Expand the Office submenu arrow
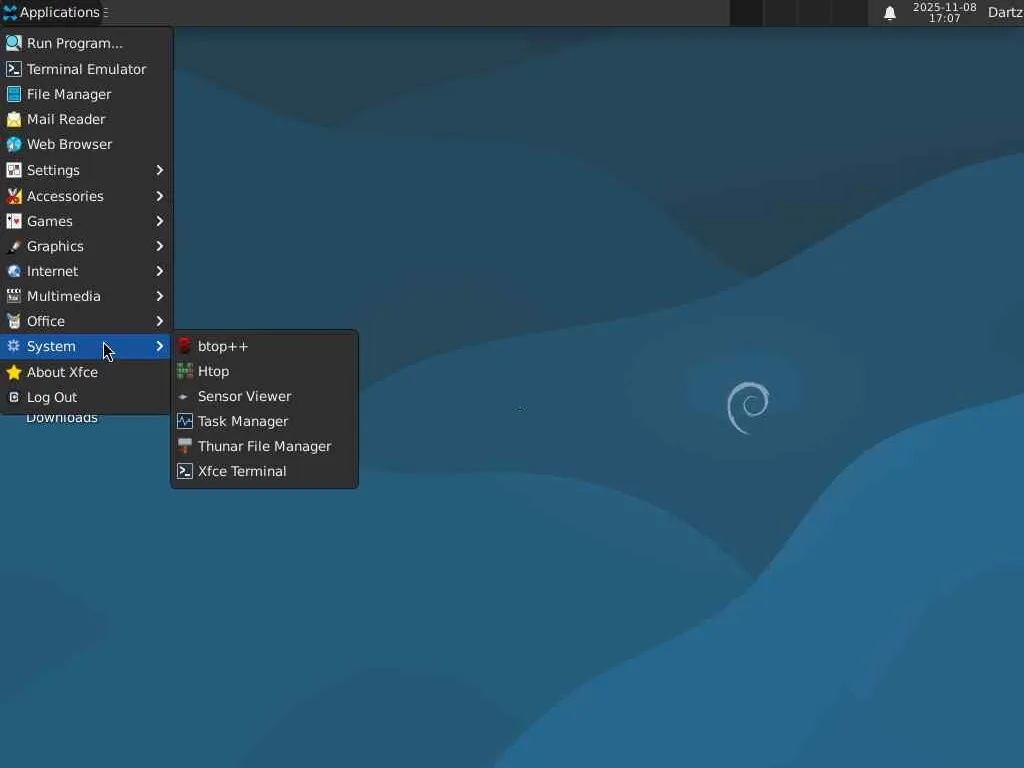1024x768 pixels. [159, 321]
